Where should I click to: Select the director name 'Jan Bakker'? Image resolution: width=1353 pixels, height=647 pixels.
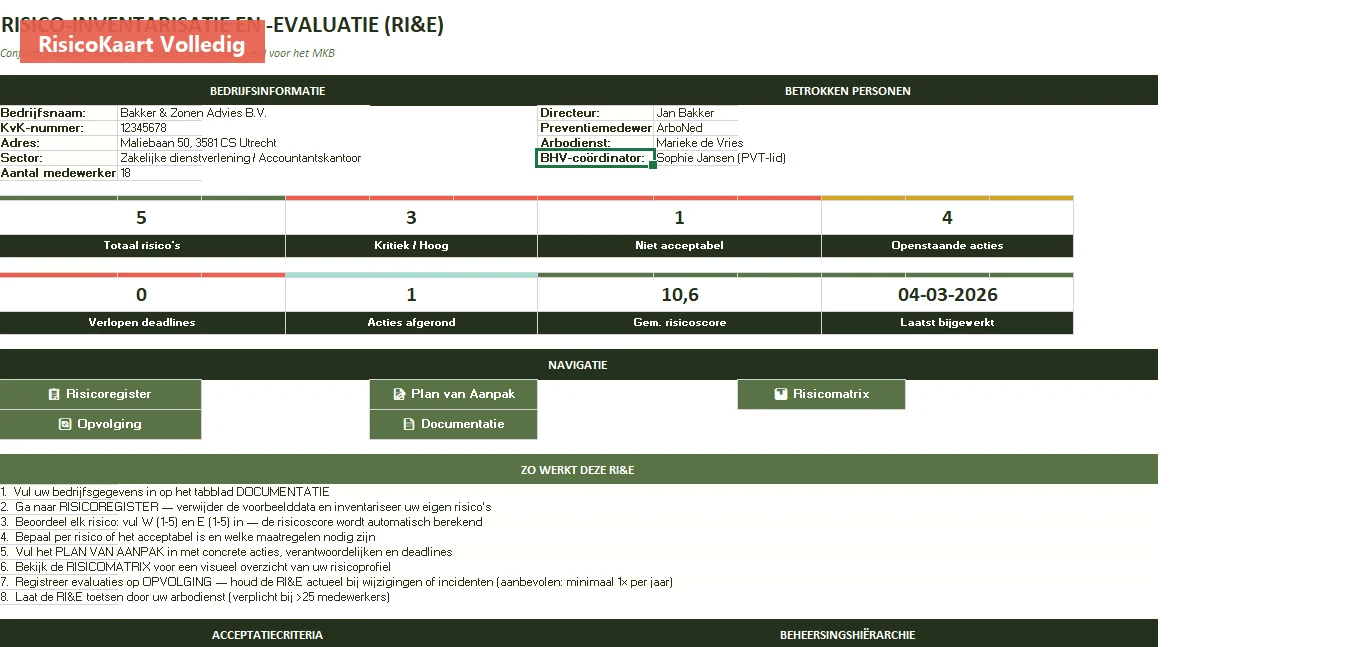coord(685,113)
